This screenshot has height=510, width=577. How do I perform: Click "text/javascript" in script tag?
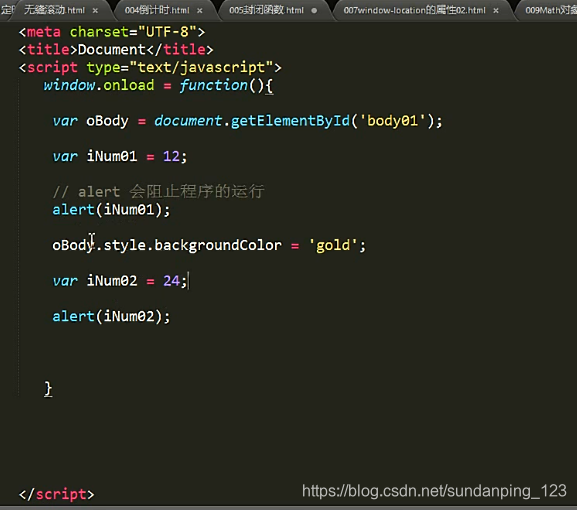[x=201, y=67]
